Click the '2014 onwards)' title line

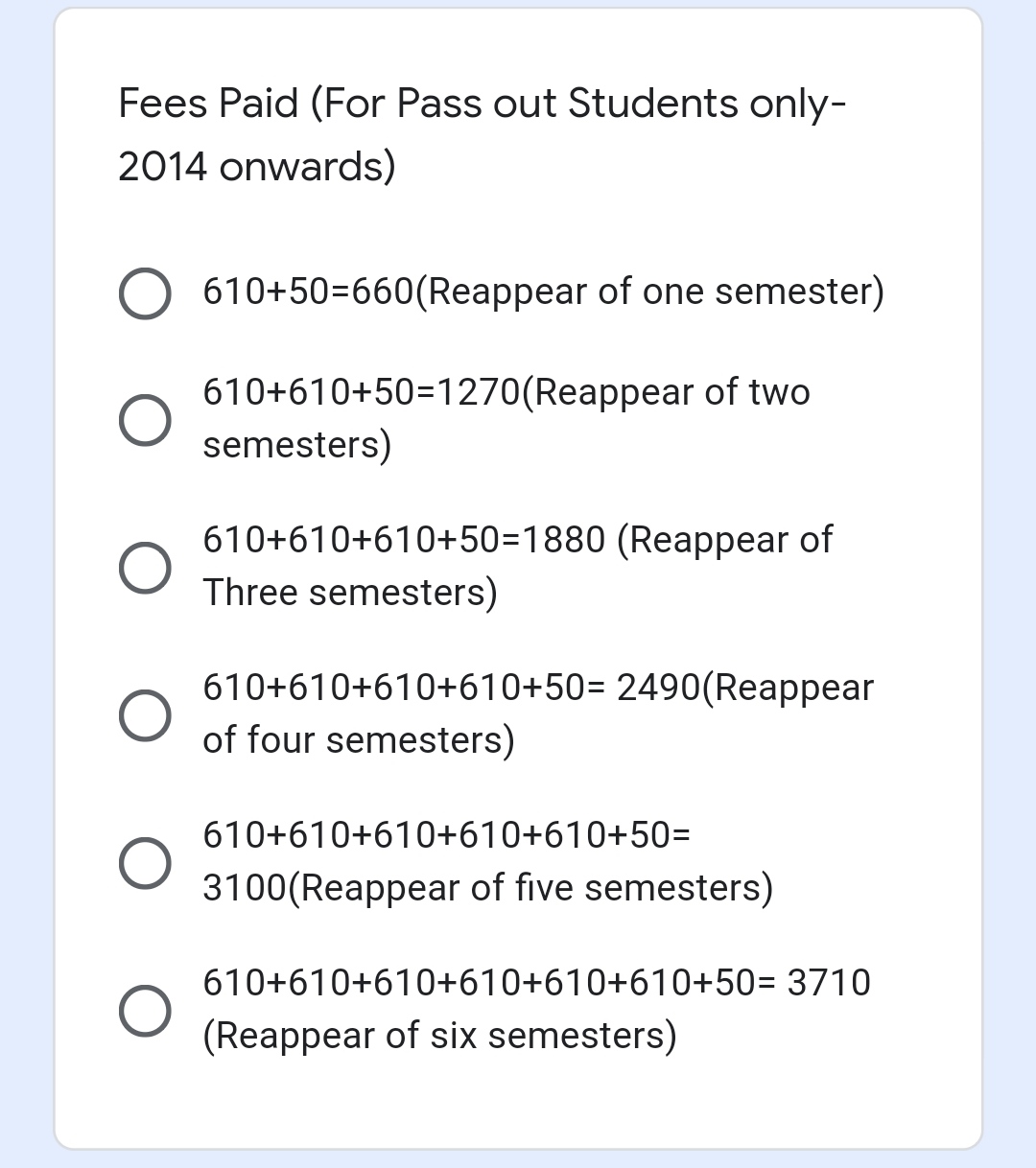256,167
